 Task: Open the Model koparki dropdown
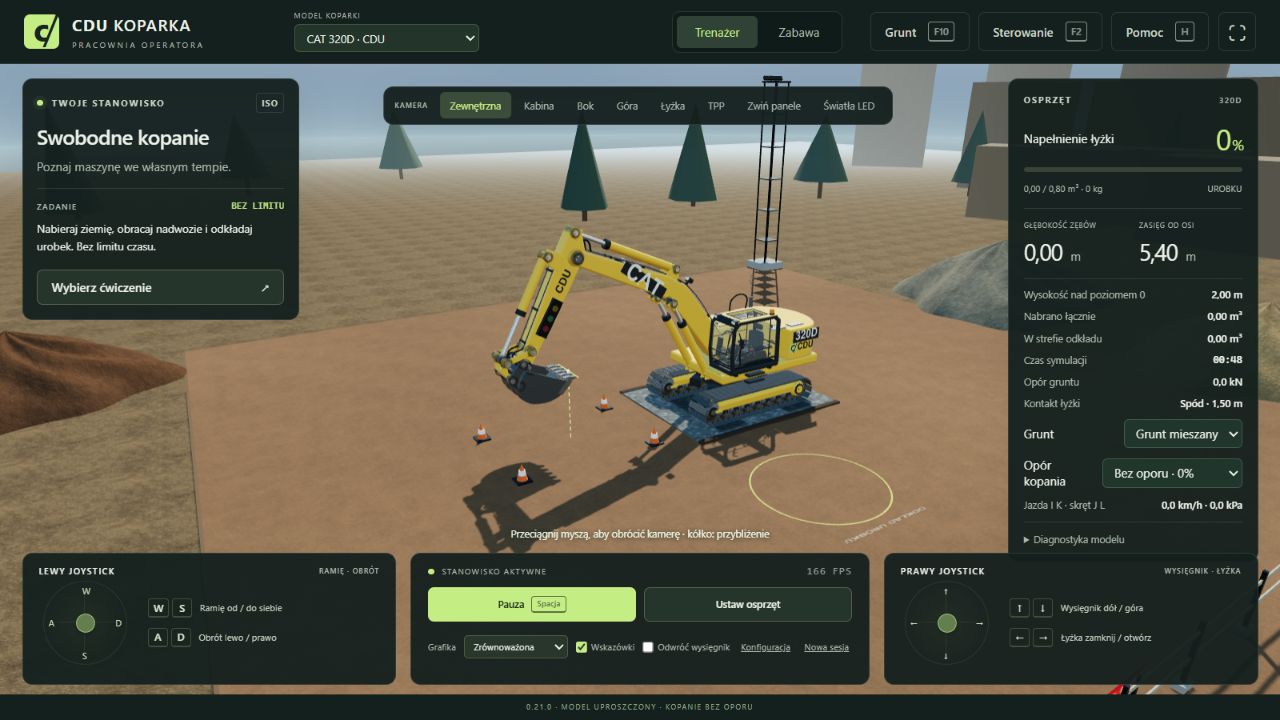pyautogui.click(x=386, y=39)
